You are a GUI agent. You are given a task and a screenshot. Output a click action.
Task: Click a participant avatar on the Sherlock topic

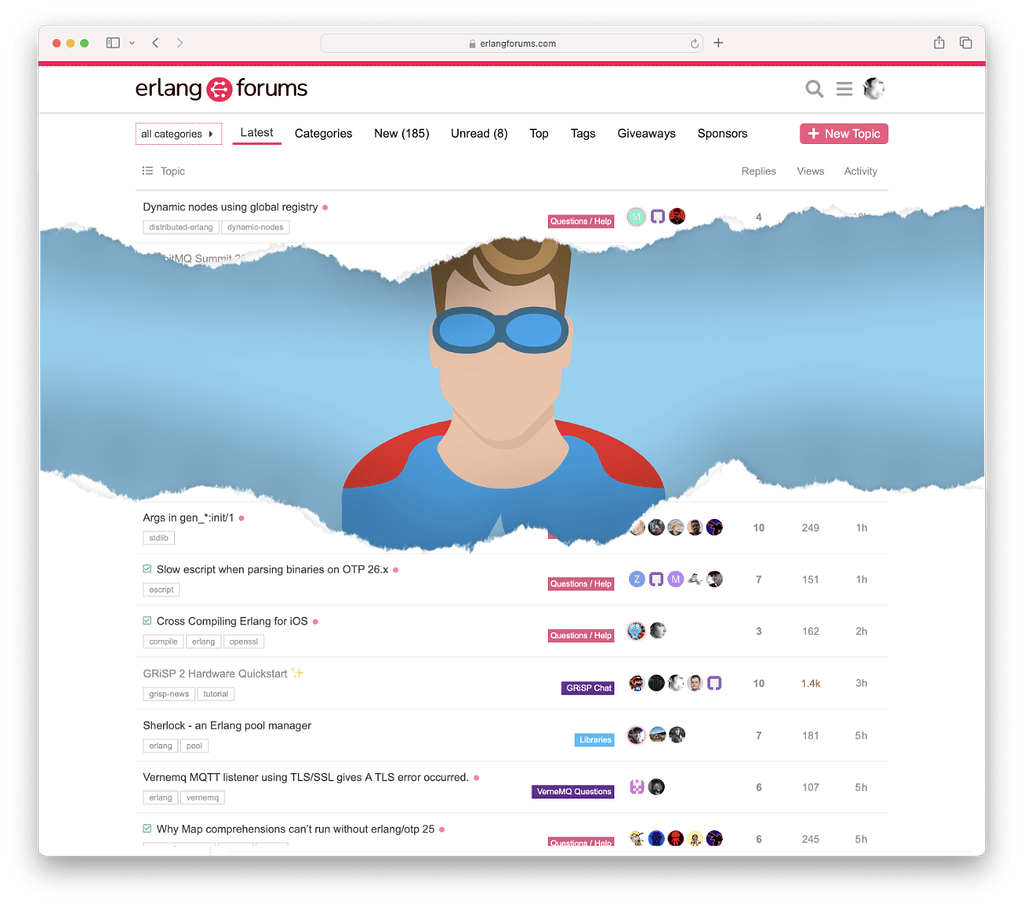[x=657, y=735]
